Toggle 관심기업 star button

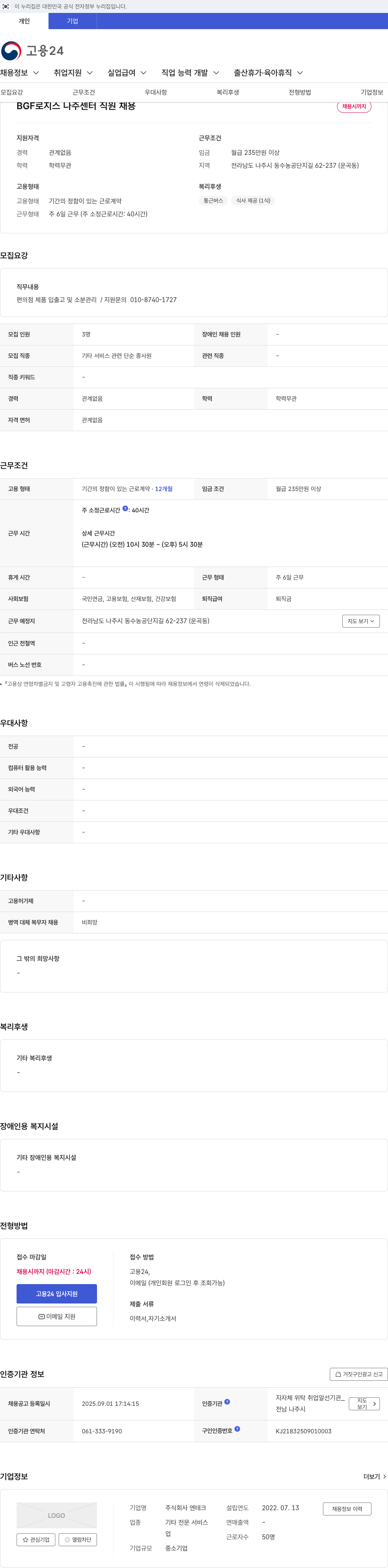click(x=36, y=1539)
